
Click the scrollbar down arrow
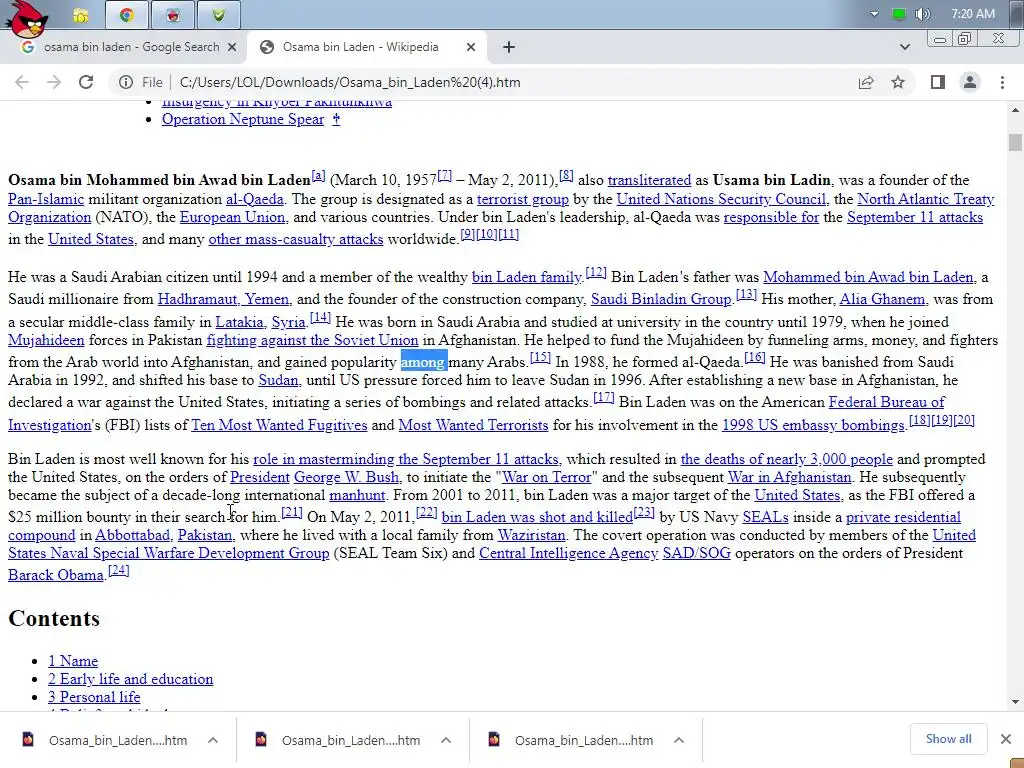click(x=1015, y=702)
